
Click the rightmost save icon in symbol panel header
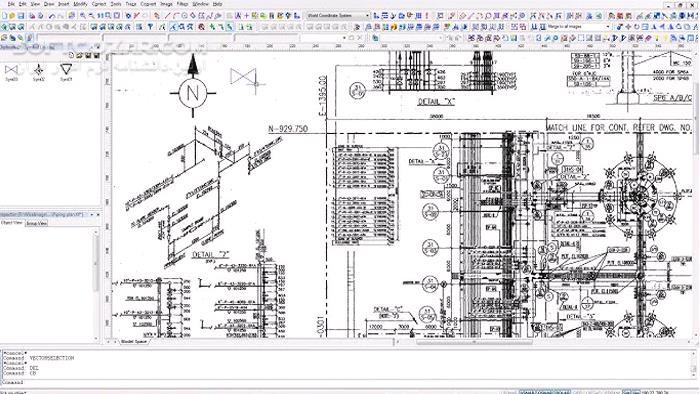pos(96,55)
